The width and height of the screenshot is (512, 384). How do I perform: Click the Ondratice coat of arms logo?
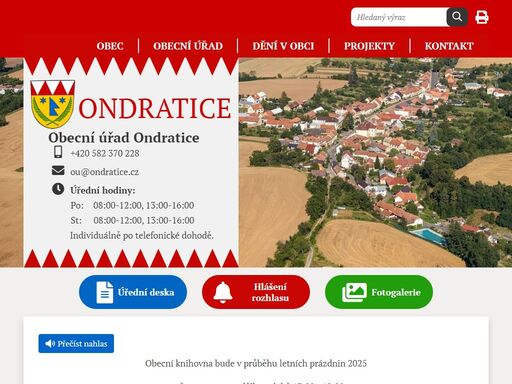click(x=52, y=104)
